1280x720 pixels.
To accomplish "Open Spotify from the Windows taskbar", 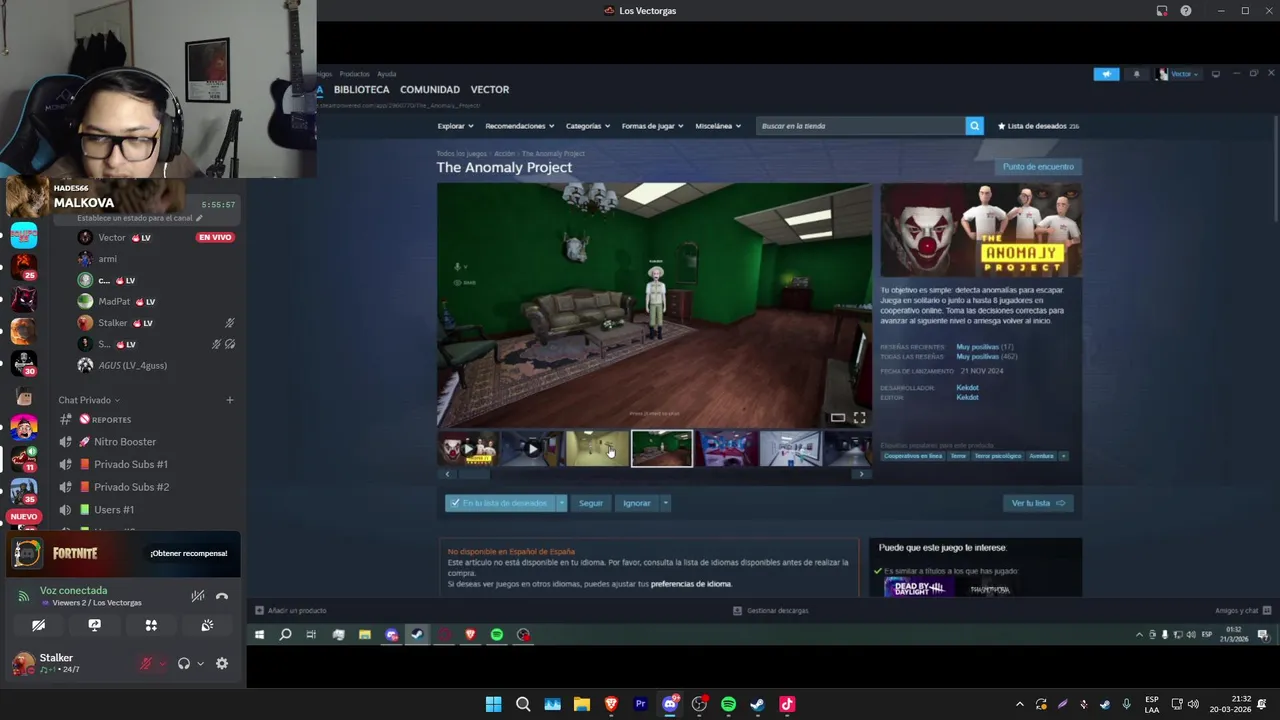I will tap(728, 704).
